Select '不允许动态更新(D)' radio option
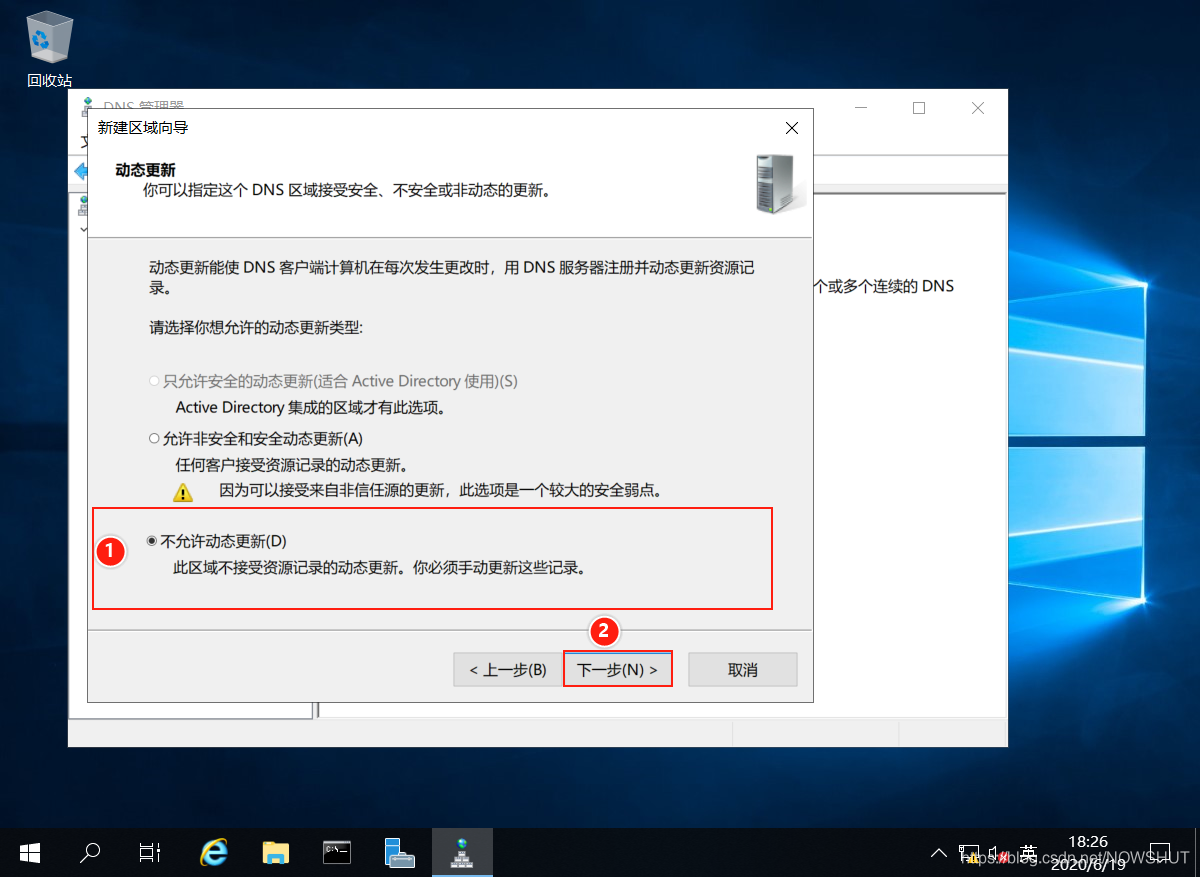Screen dimensions: 1200x877 coord(153,541)
